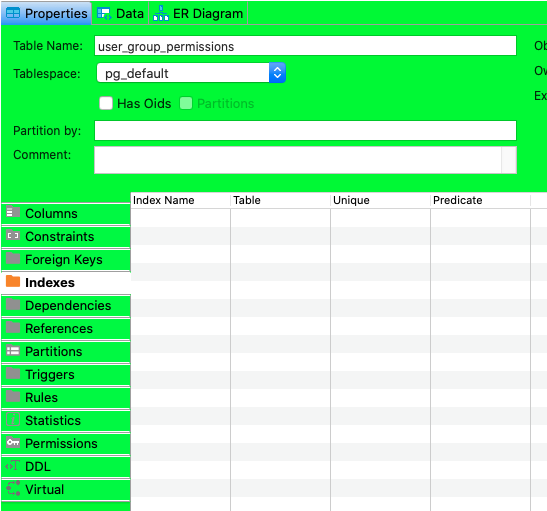Sort by the Table column header
Image resolution: width=547 pixels, height=511 pixels.
(x=280, y=200)
